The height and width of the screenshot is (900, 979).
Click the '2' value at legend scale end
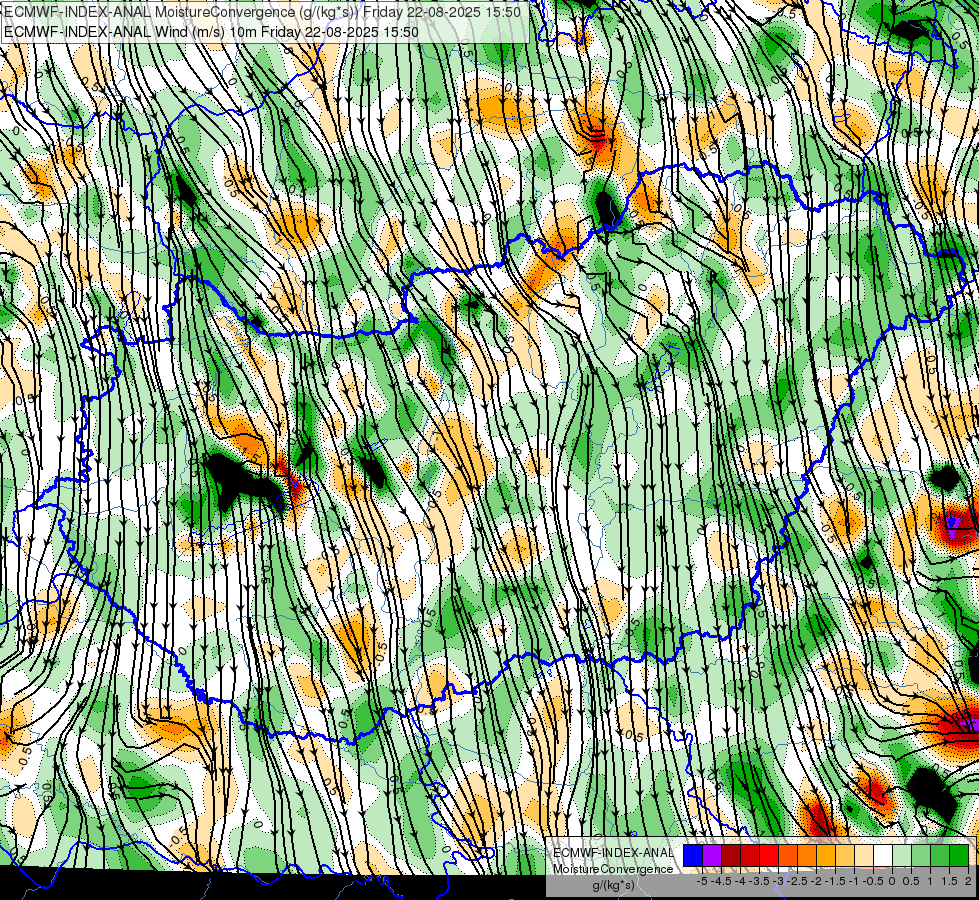(x=968, y=881)
